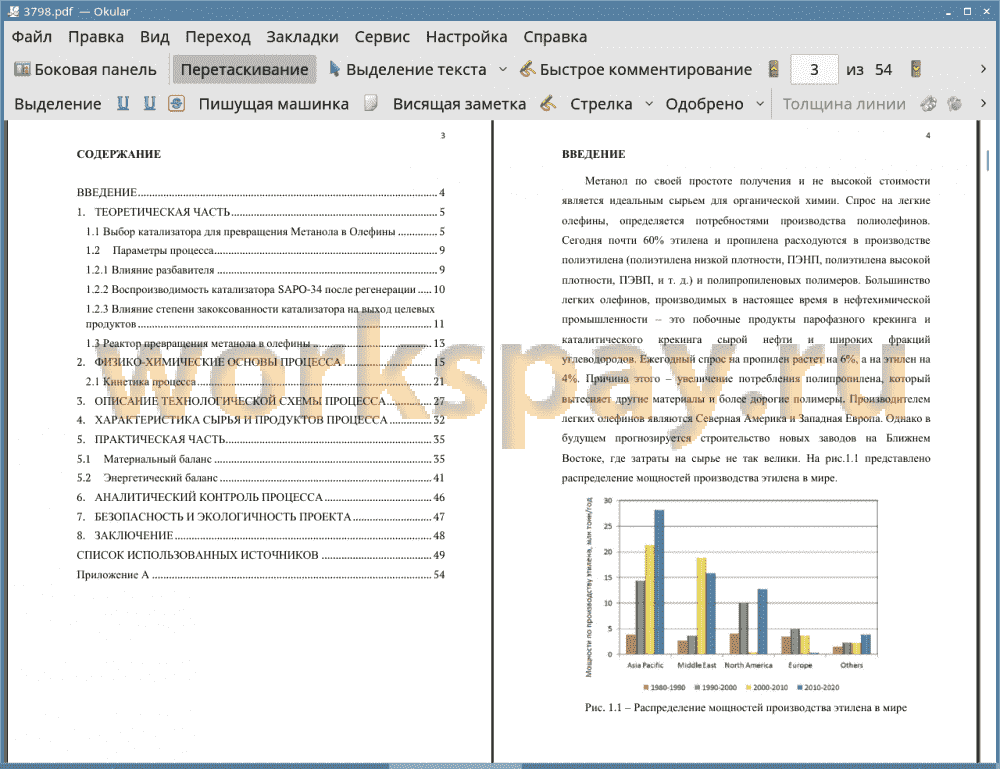Select the Выделение highlighter tool

pyautogui.click(x=57, y=104)
